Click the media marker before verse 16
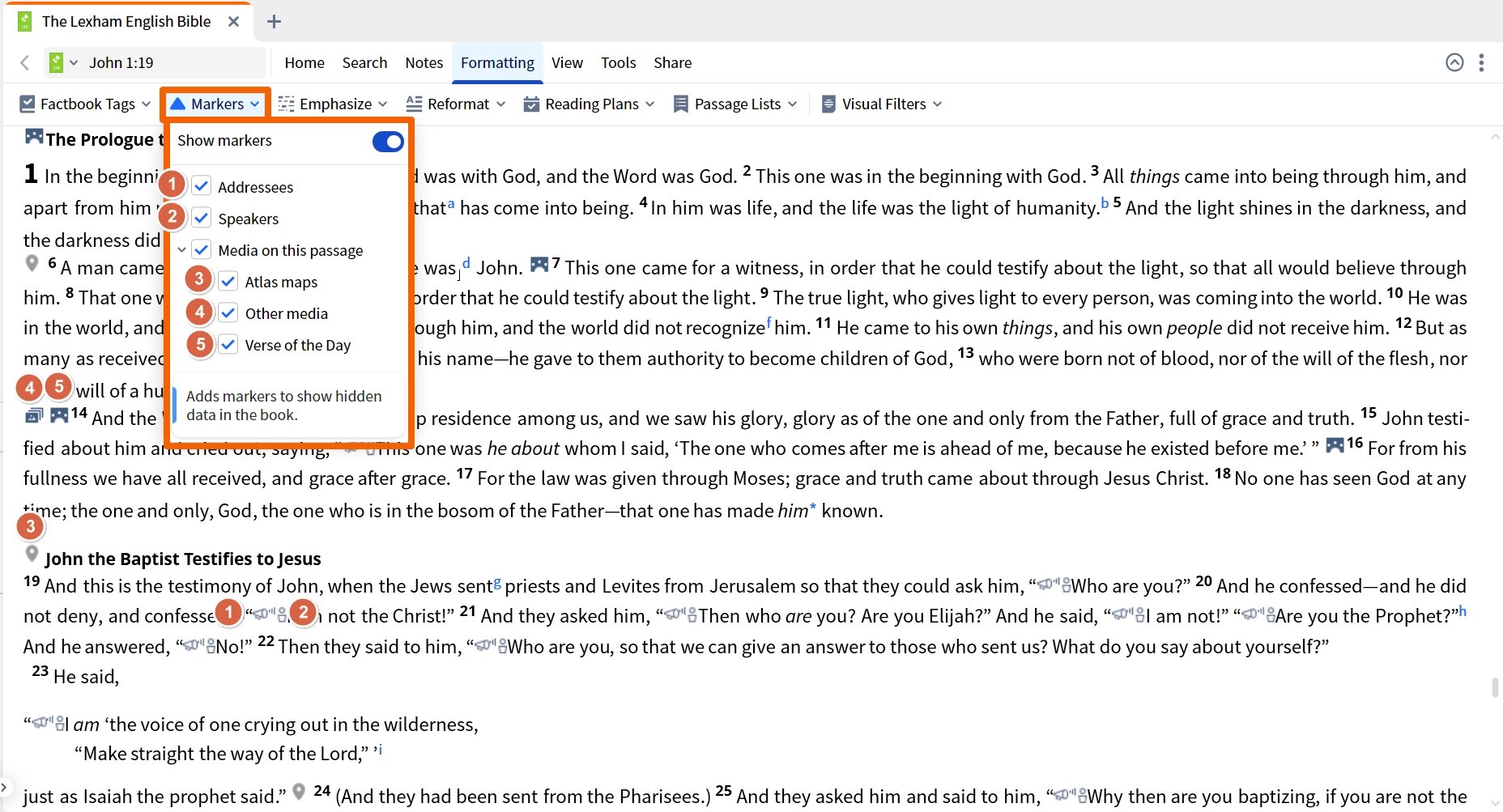The height and width of the screenshot is (812, 1503). [1335, 444]
